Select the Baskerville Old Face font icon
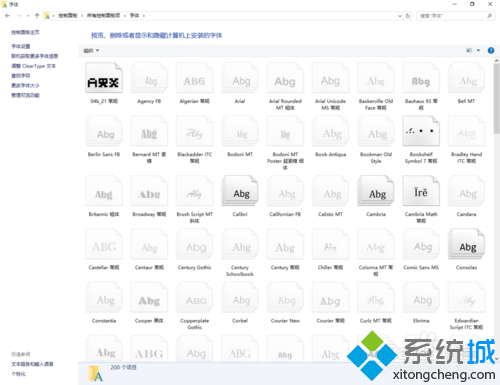500x385 pixels. [x=376, y=78]
